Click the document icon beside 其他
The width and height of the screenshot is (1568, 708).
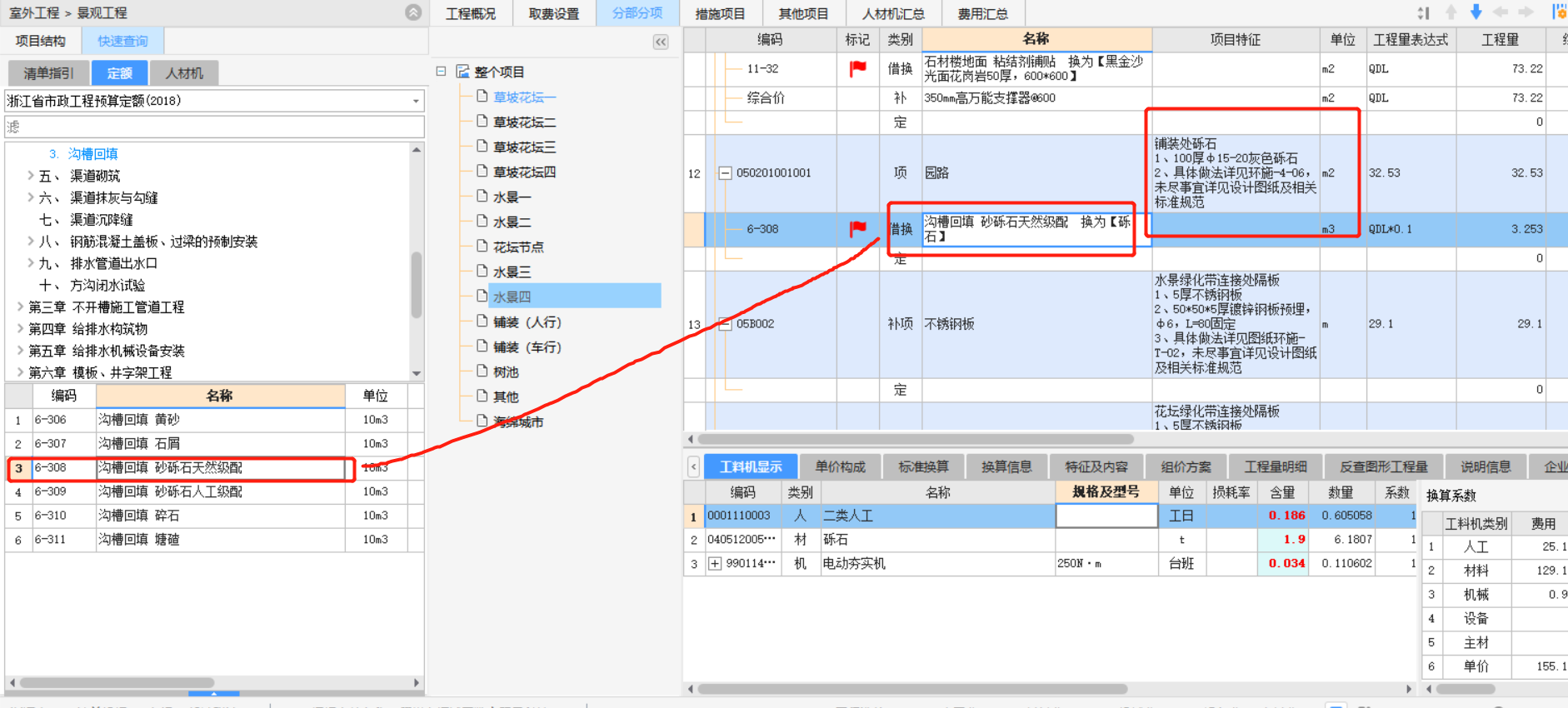(x=482, y=396)
